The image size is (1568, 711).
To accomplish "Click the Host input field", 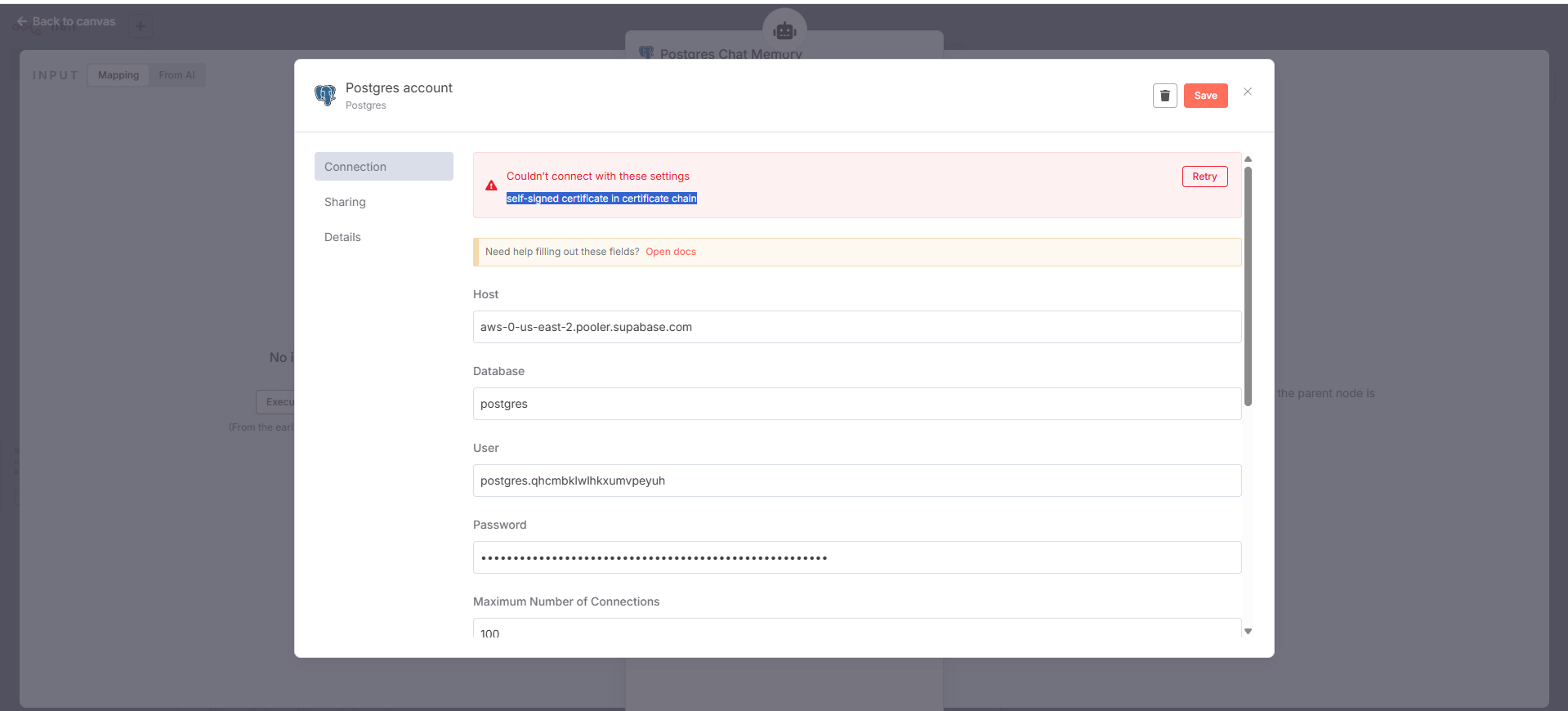I will click(x=857, y=327).
